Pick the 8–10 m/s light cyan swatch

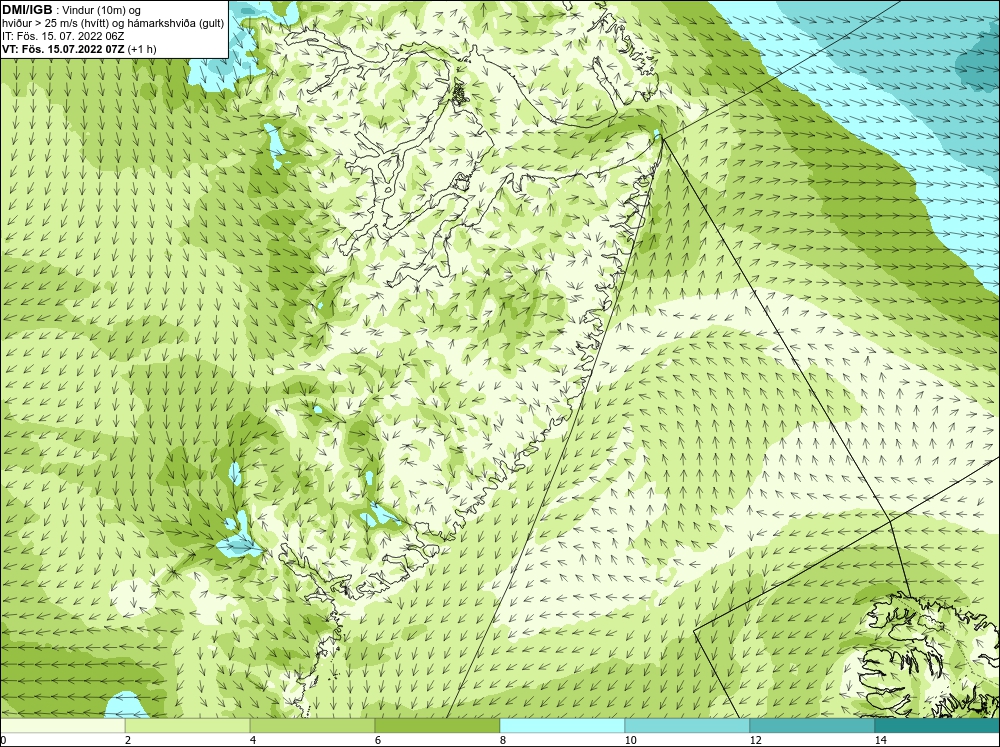click(x=562, y=725)
